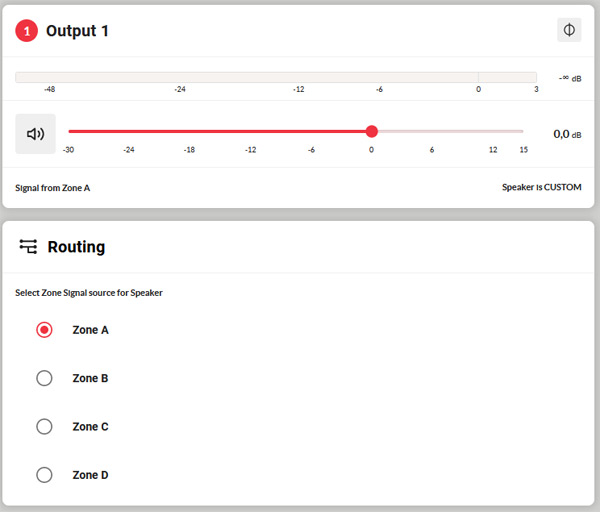Set volume slider to 12 dB mark
The height and width of the screenshot is (512, 600).
point(493,131)
